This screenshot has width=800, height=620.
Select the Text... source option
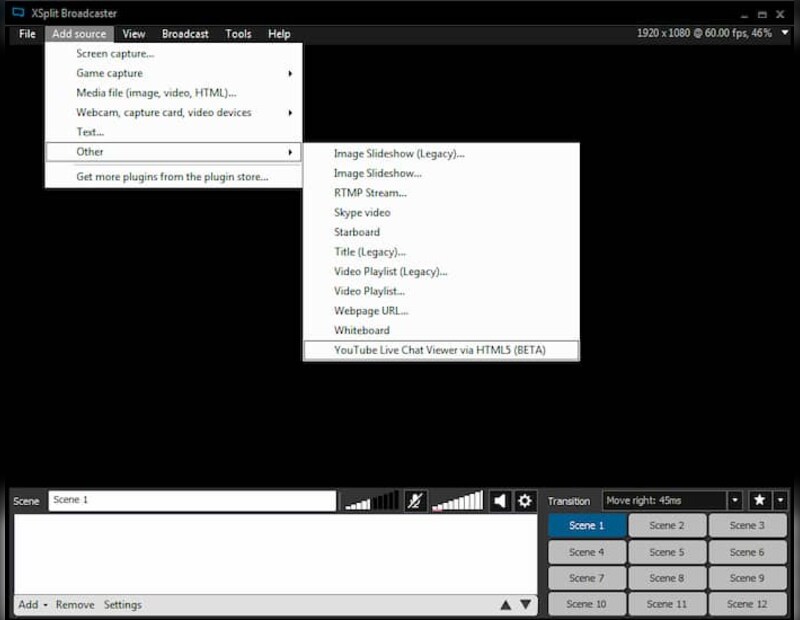tap(174, 132)
